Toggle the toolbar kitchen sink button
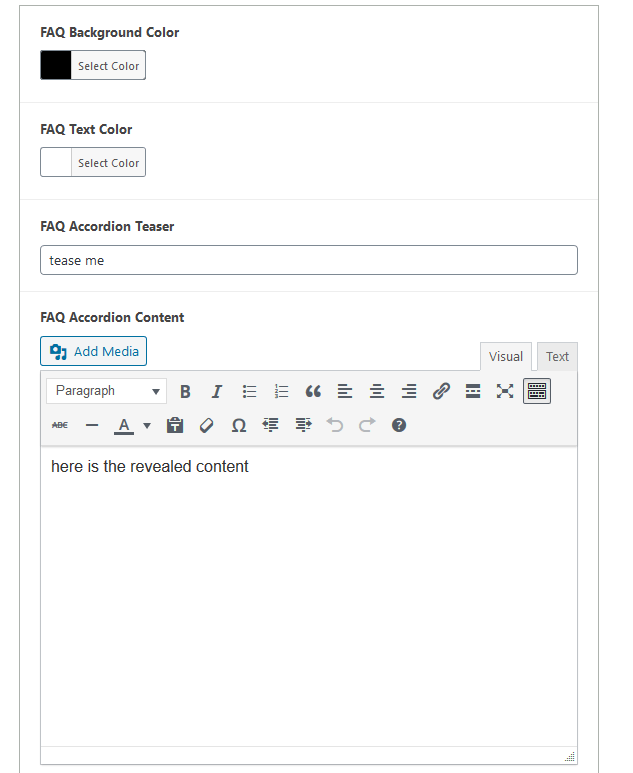633x773 pixels. pos(537,391)
